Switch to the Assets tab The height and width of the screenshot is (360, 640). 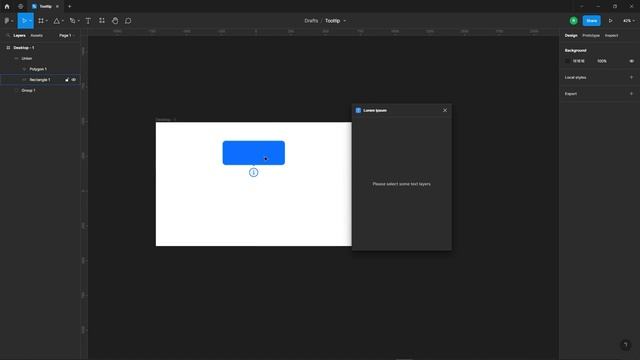tap(36, 36)
